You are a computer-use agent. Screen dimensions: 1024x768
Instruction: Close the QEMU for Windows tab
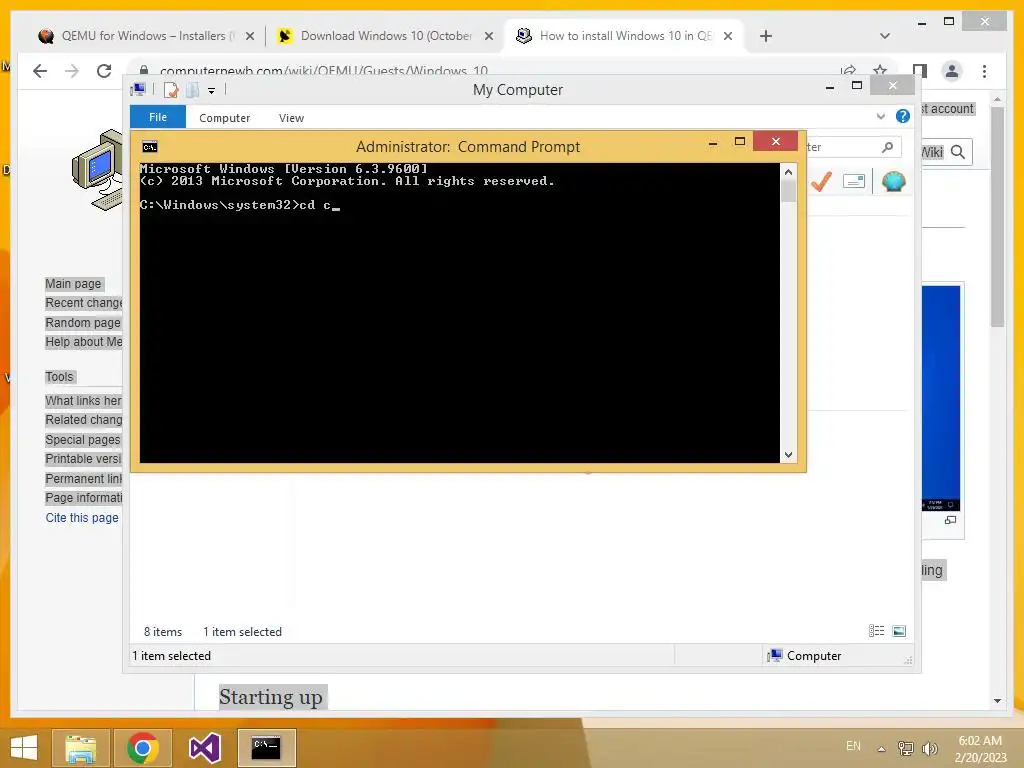(x=249, y=36)
